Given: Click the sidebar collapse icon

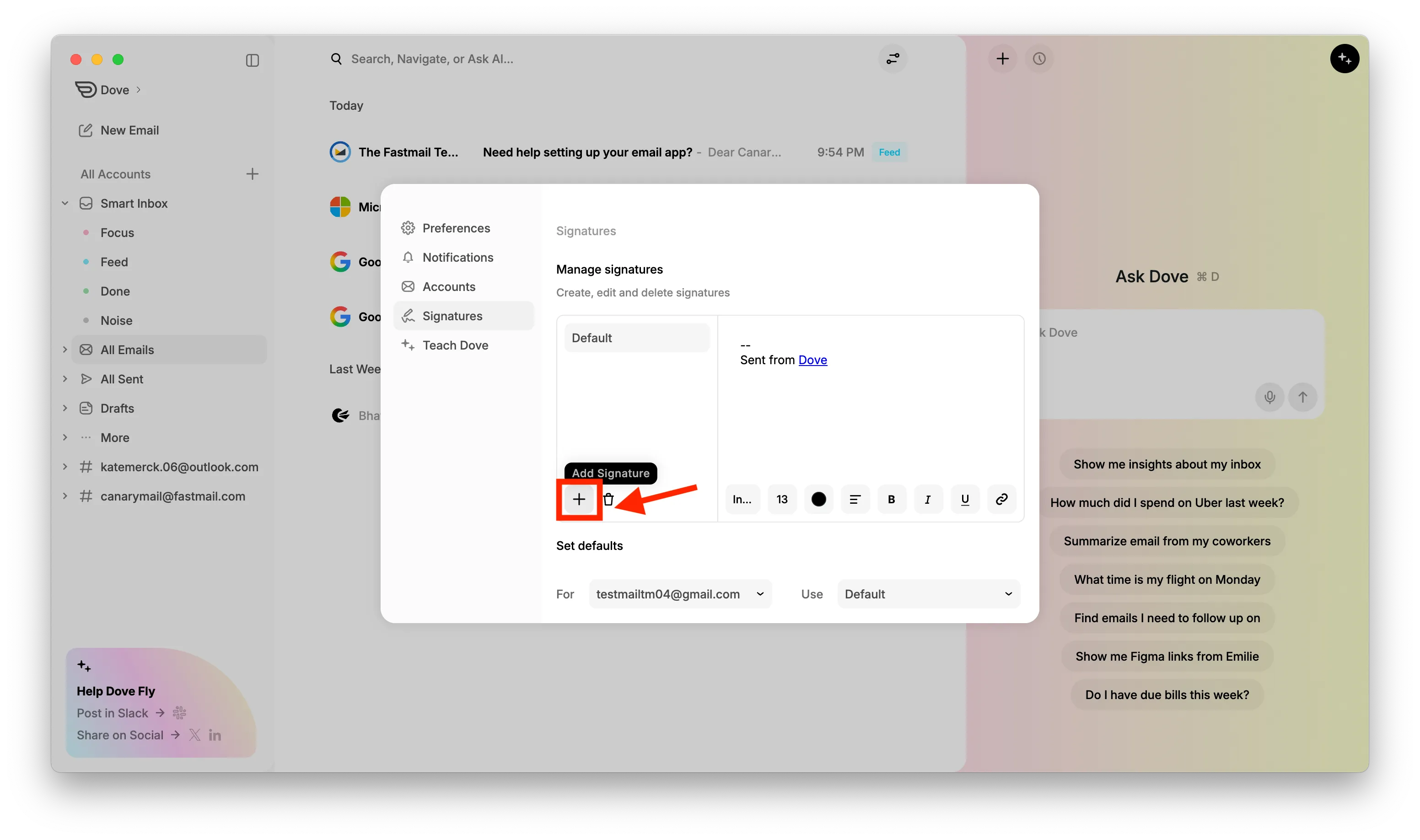Looking at the screenshot, I should point(253,60).
